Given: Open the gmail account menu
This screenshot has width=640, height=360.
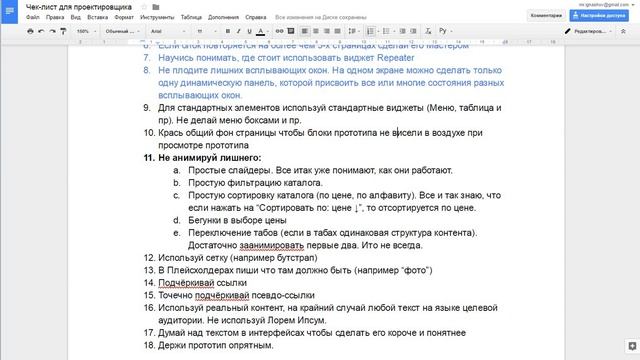Looking at the screenshot, I should click(606, 4).
